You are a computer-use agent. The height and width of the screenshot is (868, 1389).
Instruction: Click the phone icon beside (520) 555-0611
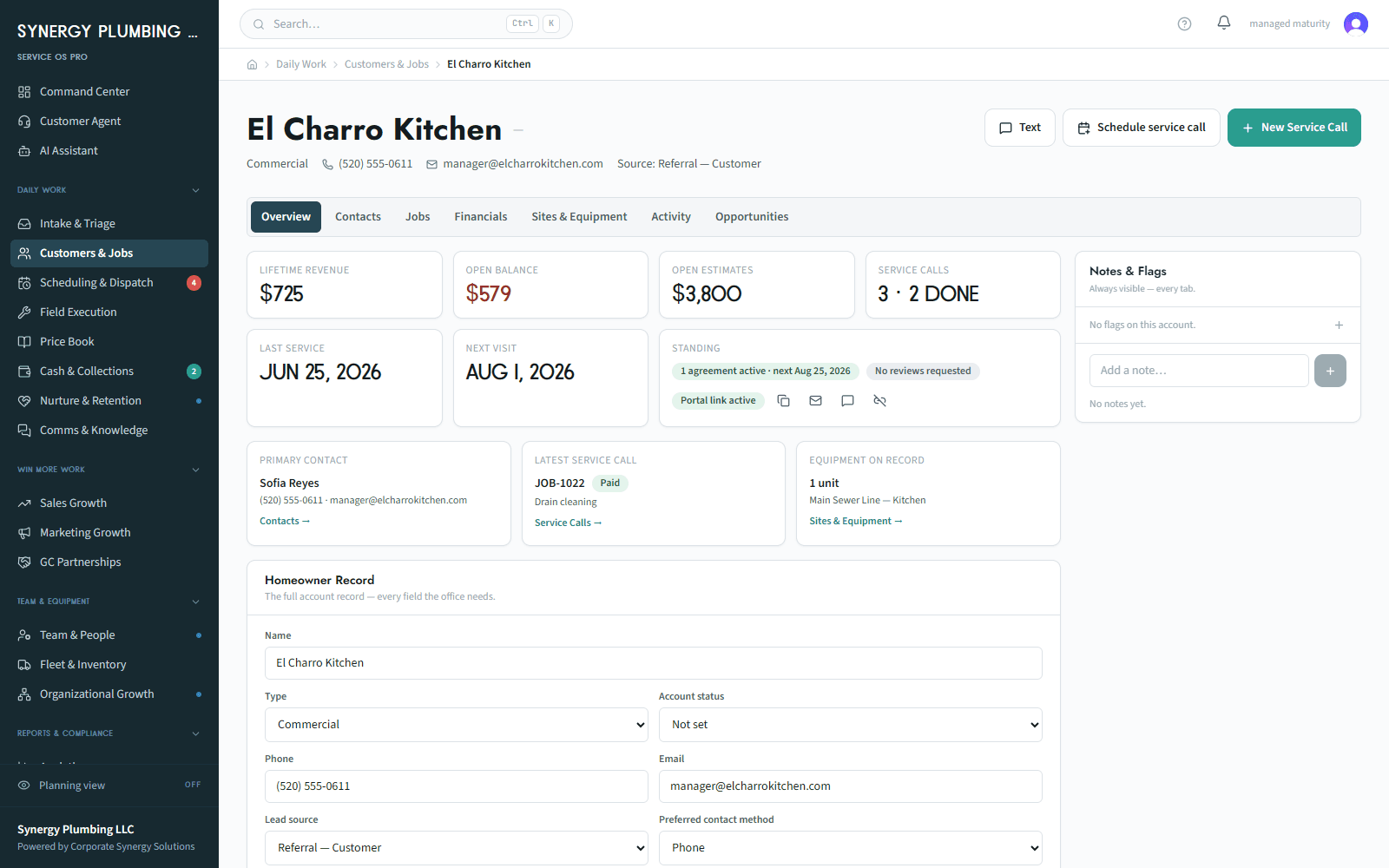coord(327,164)
